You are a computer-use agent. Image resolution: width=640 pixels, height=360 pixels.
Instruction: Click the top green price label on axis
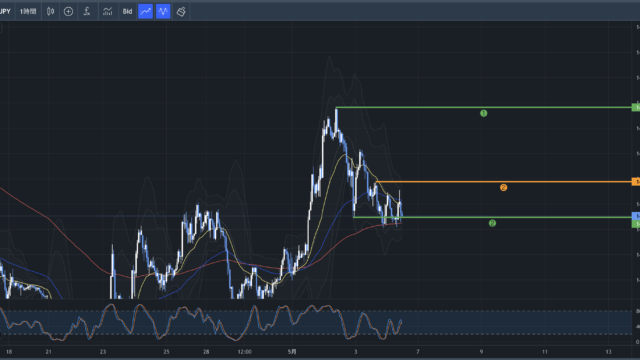[636, 107]
